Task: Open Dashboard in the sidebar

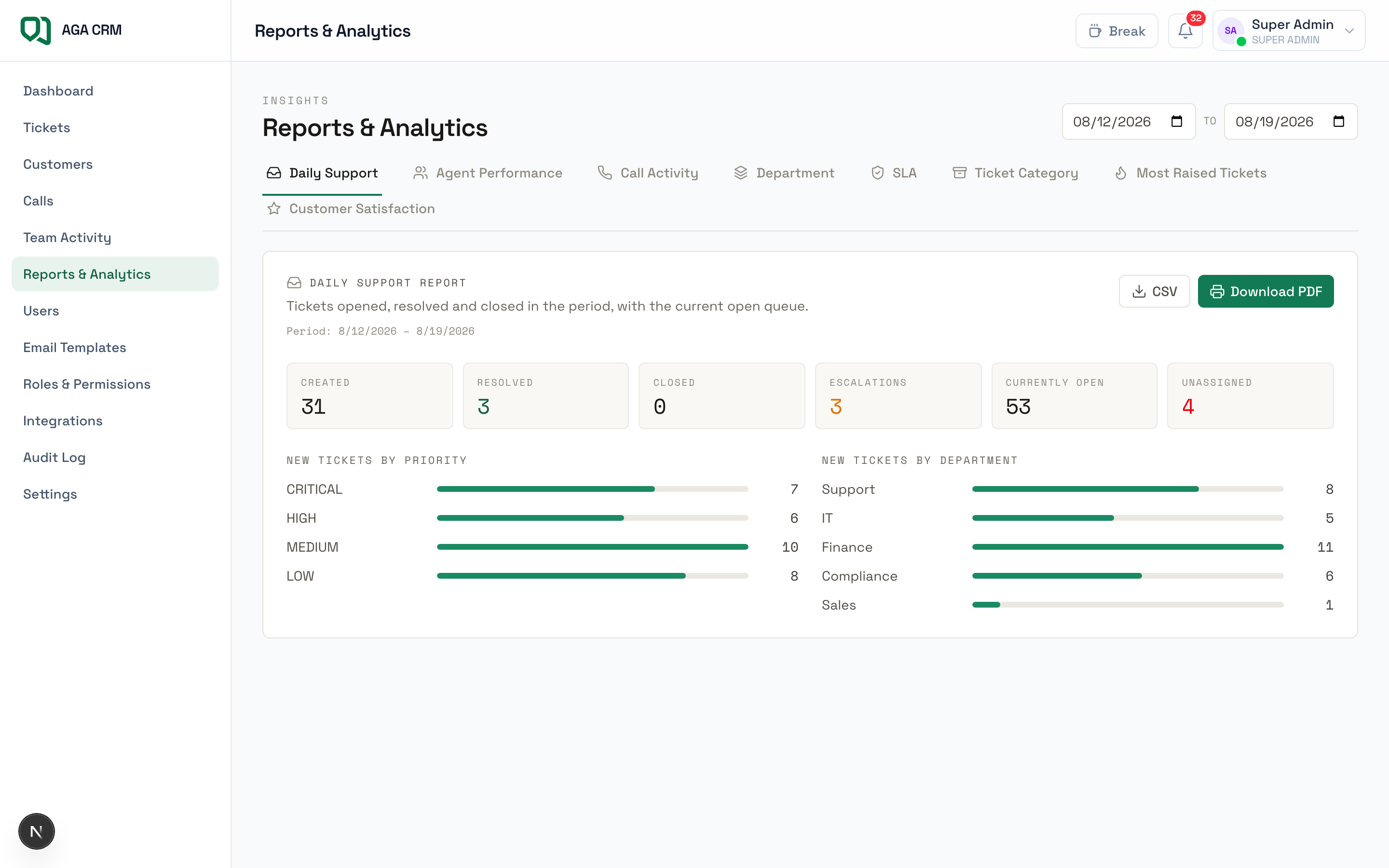Action: click(115, 91)
